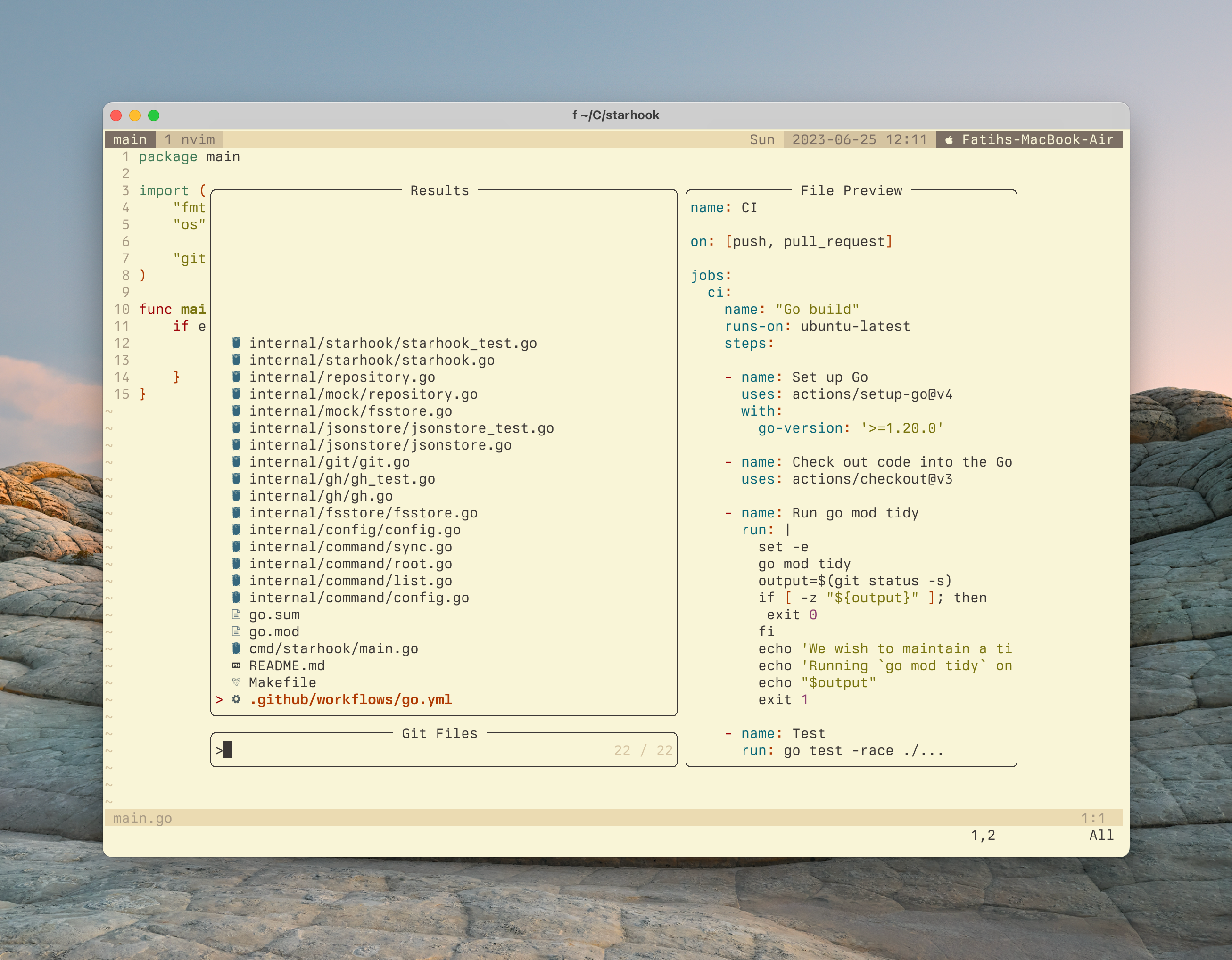Click Go icon beside internal/git/git.go

click(236, 461)
